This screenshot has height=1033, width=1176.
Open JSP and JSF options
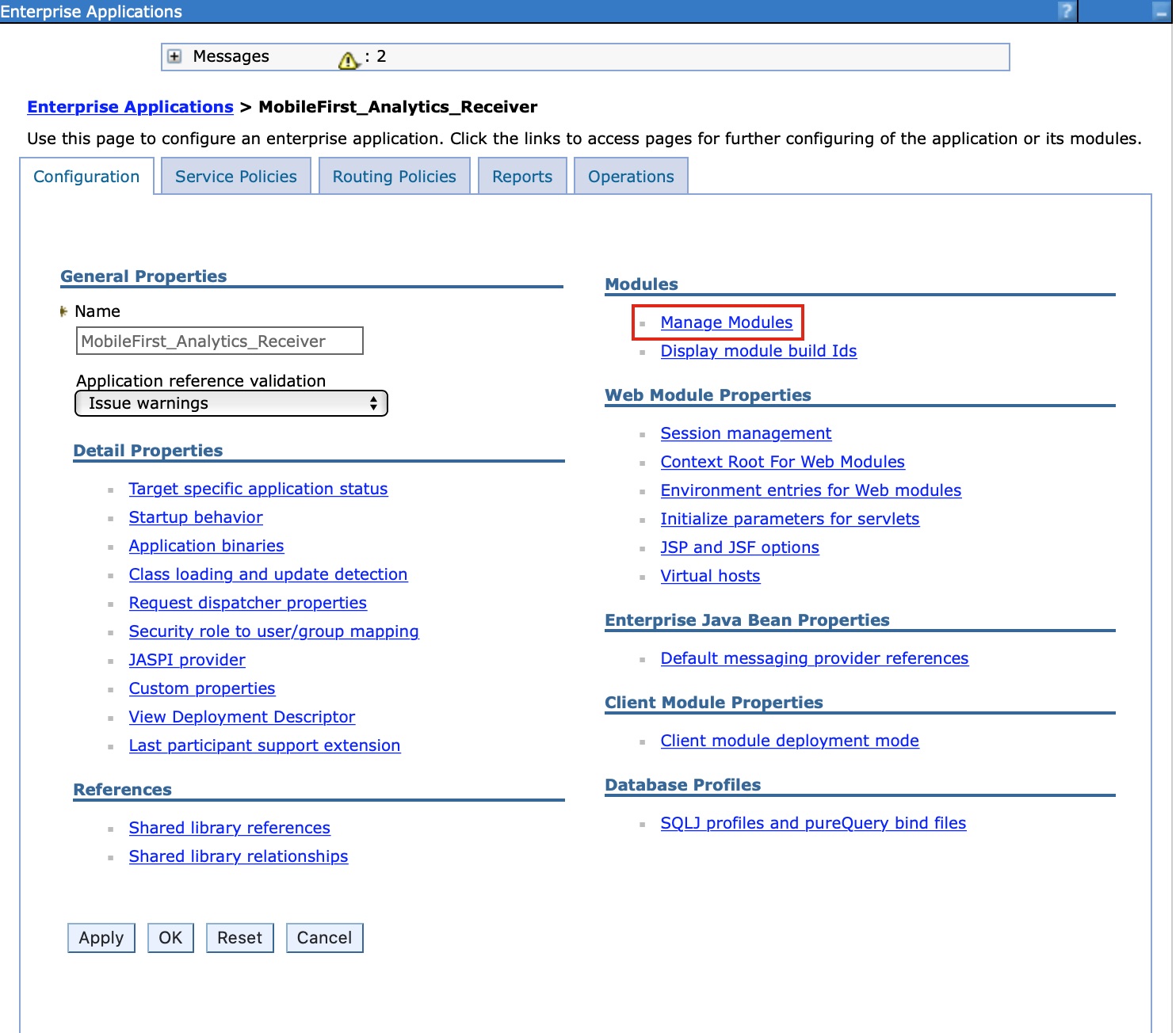(740, 547)
